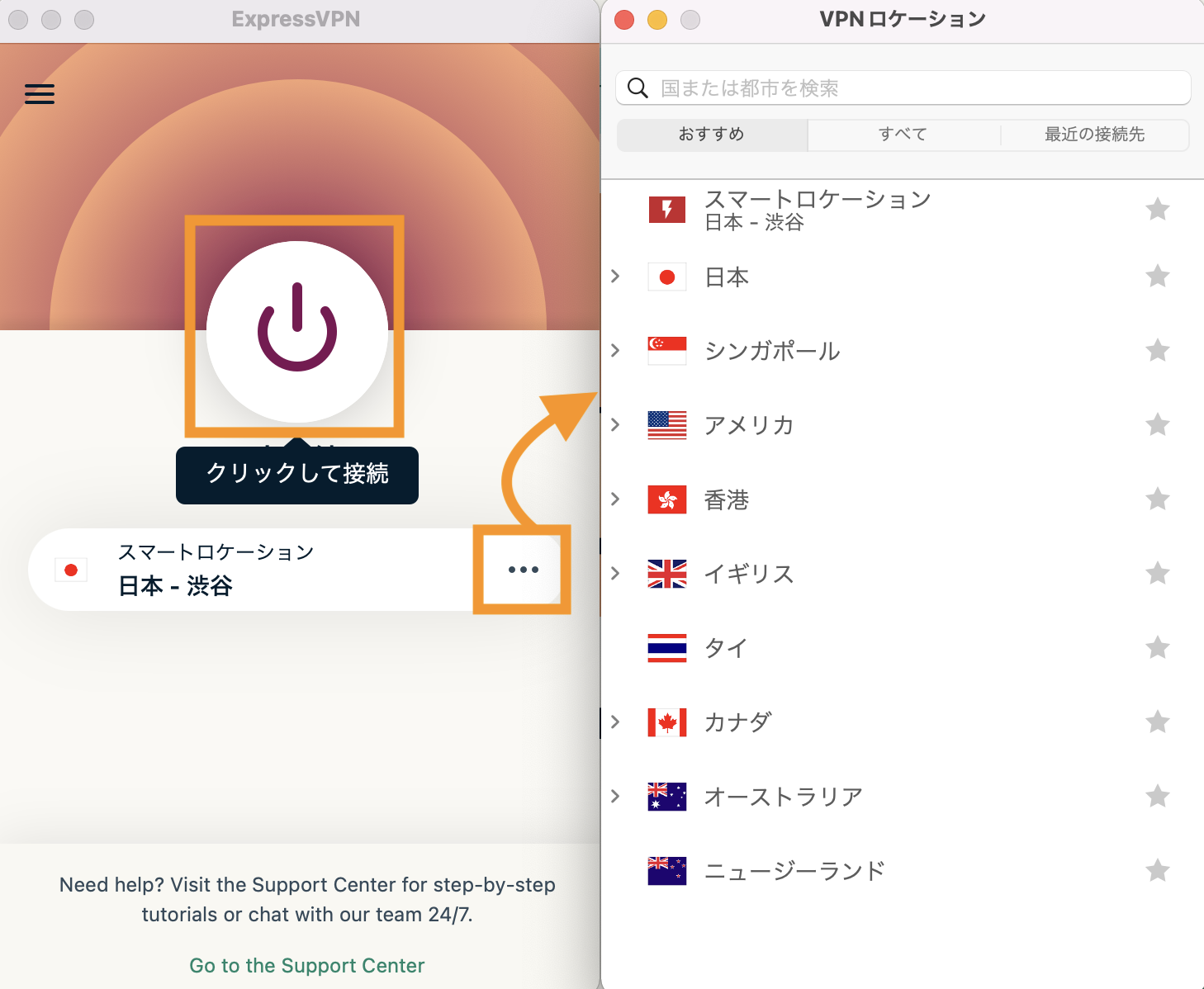Favorite 香港 with its star
This screenshot has width=1204, height=989.
tap(1158, 499)
